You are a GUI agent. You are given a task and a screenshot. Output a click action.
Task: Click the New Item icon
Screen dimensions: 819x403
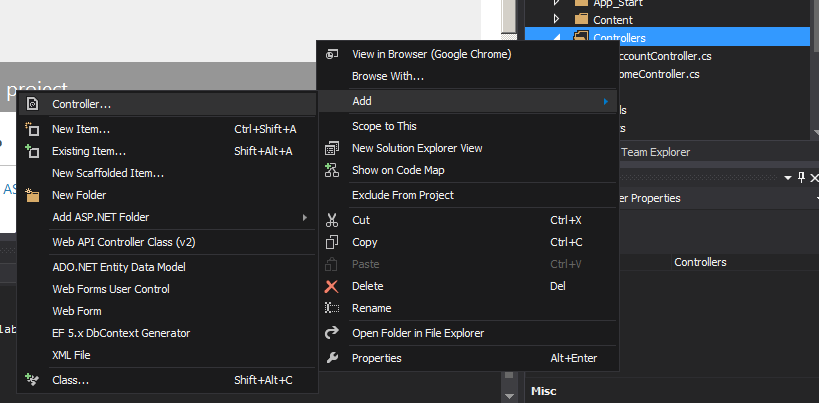32,129
